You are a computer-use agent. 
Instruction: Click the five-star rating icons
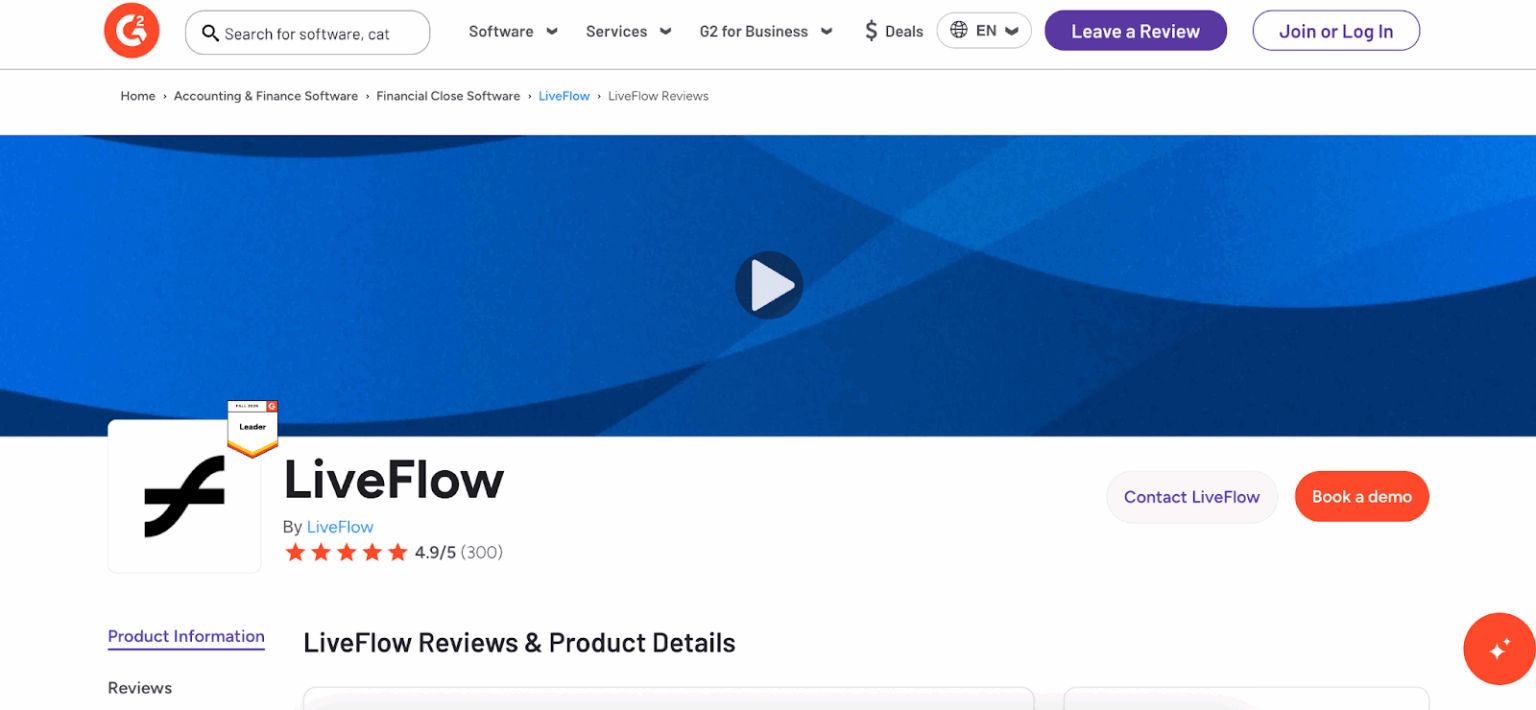(x=346, y=551)
